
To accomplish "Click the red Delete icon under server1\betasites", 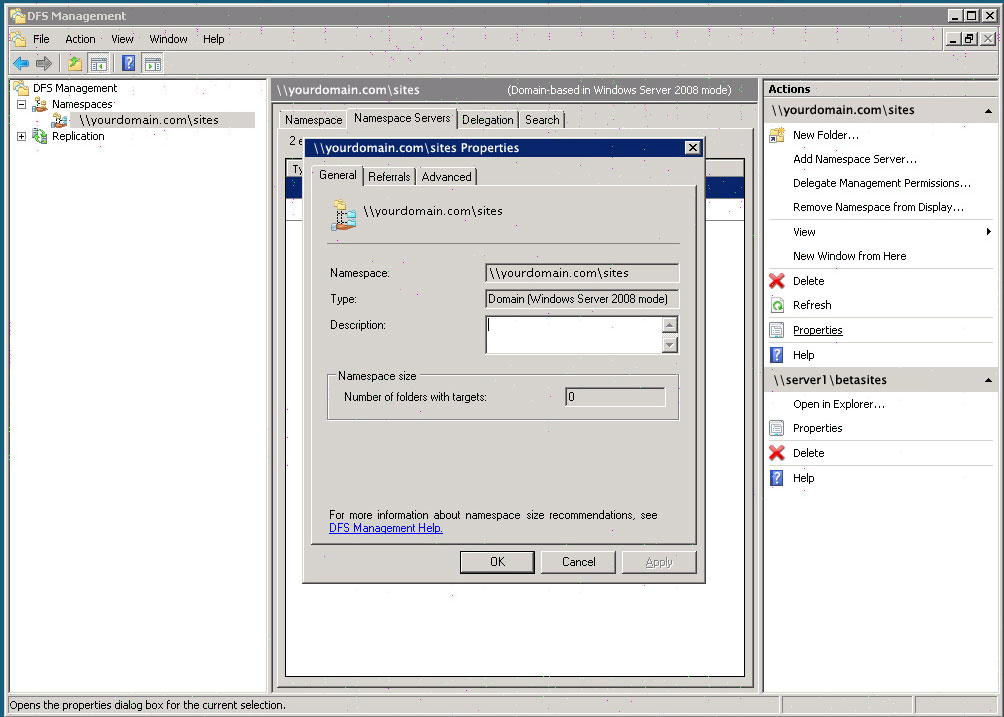I will click(x=777, y=453).
